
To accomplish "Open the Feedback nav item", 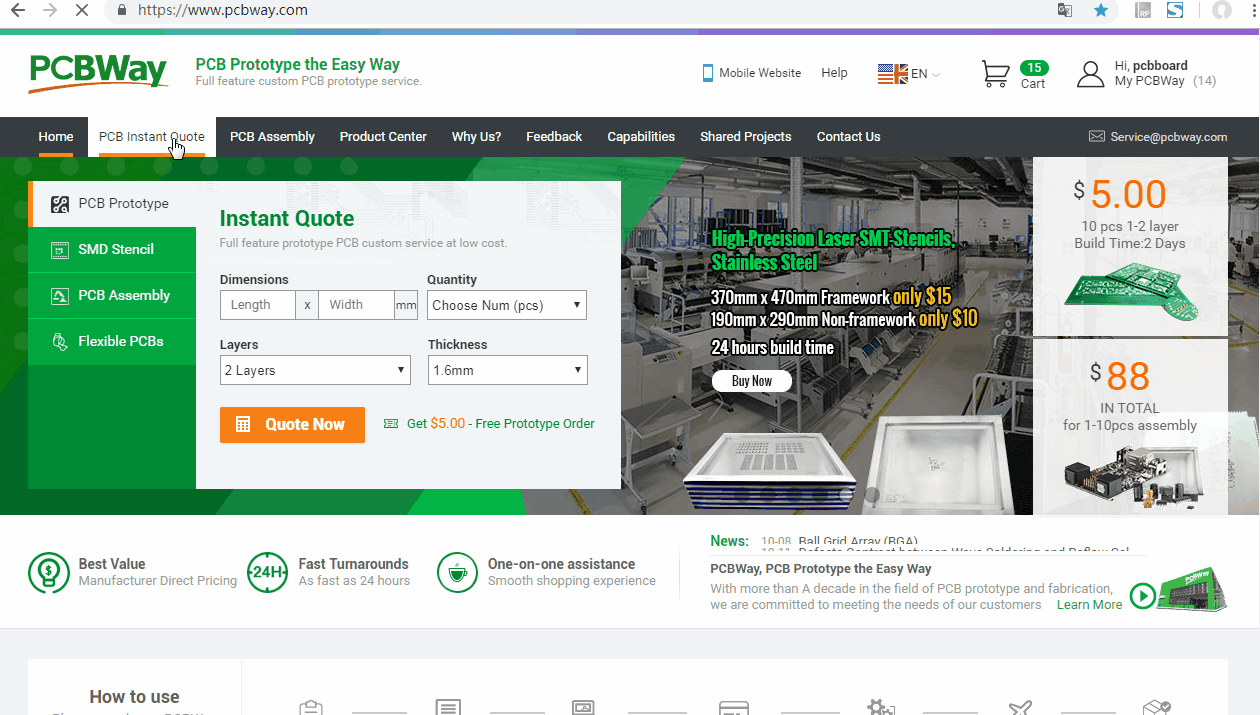I will (x=554, y=137).
